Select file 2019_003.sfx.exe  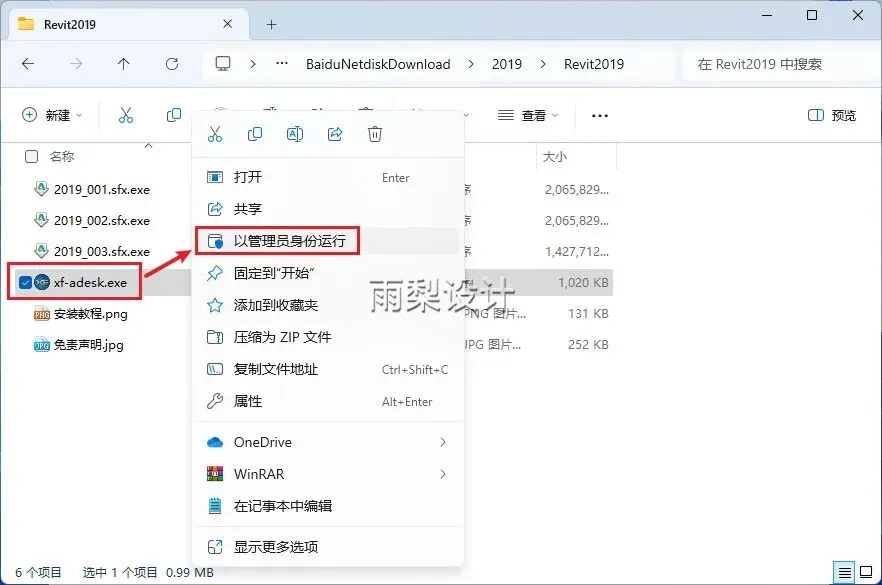[x=102, y=251]
